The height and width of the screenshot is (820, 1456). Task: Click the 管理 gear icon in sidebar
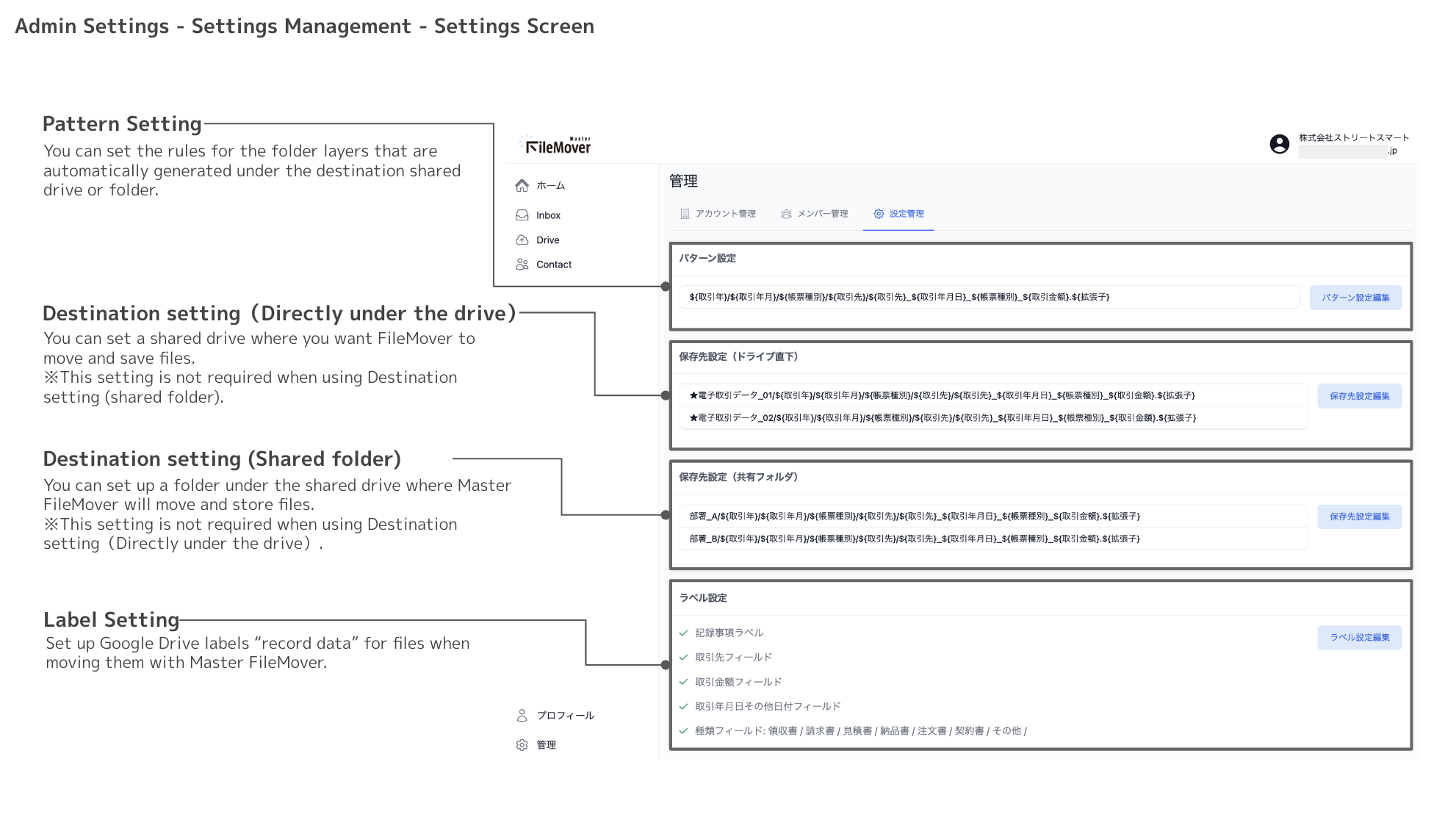point(522,745)
